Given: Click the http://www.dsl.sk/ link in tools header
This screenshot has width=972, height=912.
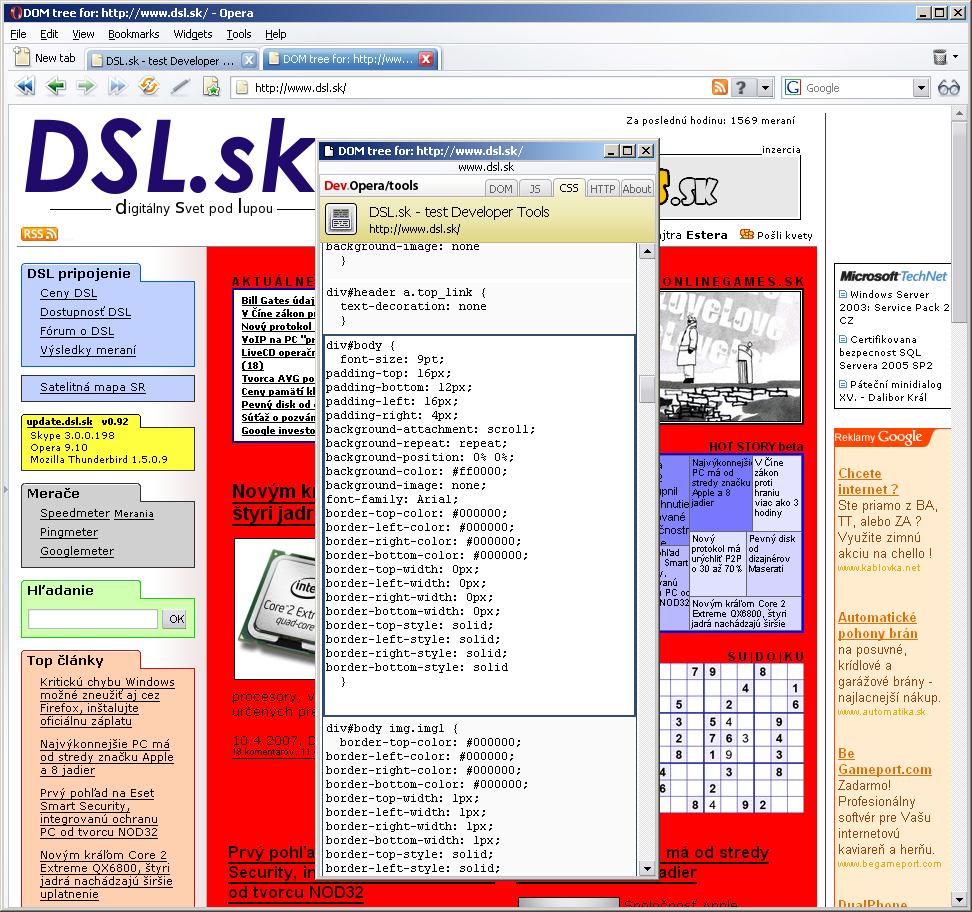Looking at the screenshot, I should click(414, 229).
